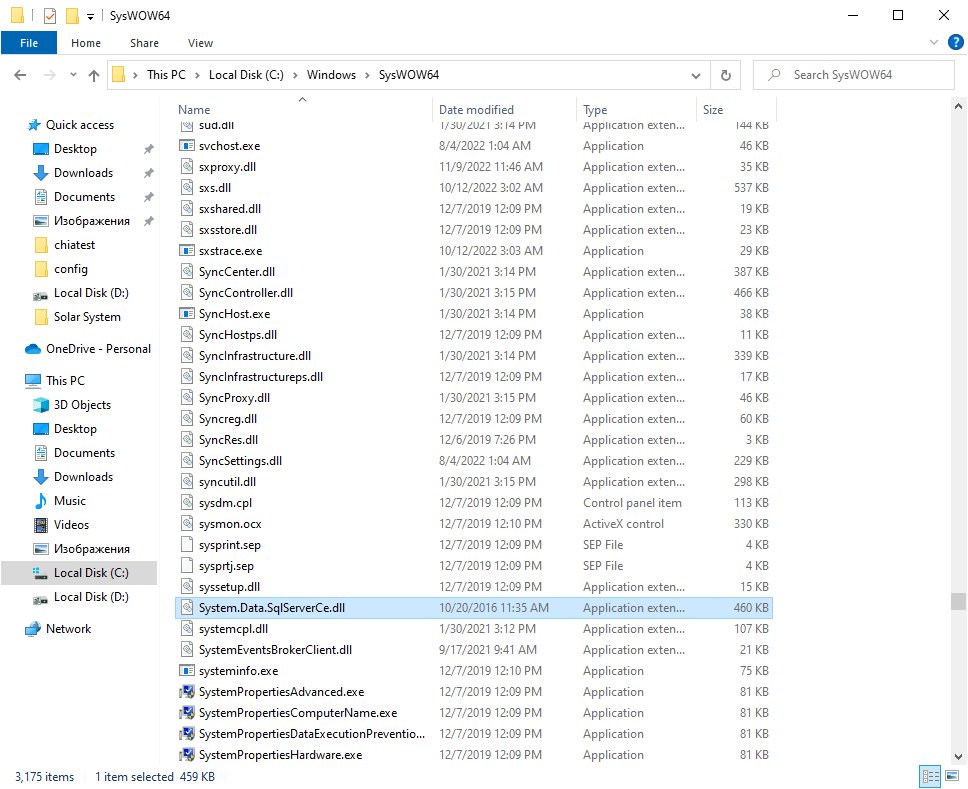Unpin Desktop from Quick access
The width and height of the screenshot is (968, 789).
[148, 148]
